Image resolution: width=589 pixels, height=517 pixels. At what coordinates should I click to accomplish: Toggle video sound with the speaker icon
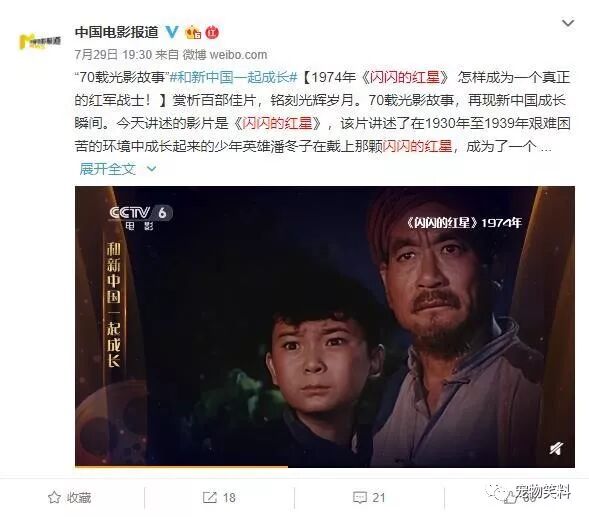click(x=556, y=449)
